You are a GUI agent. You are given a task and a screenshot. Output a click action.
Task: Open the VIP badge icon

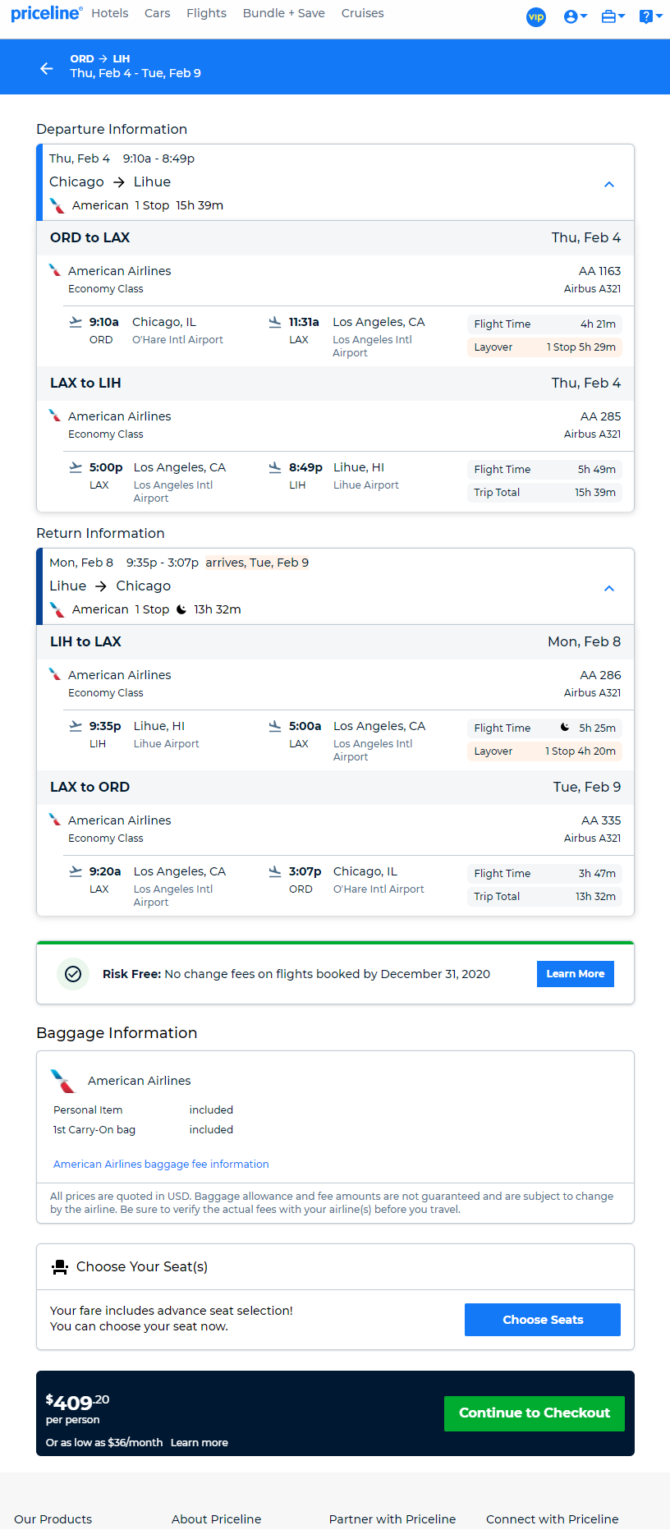[536, 17]
